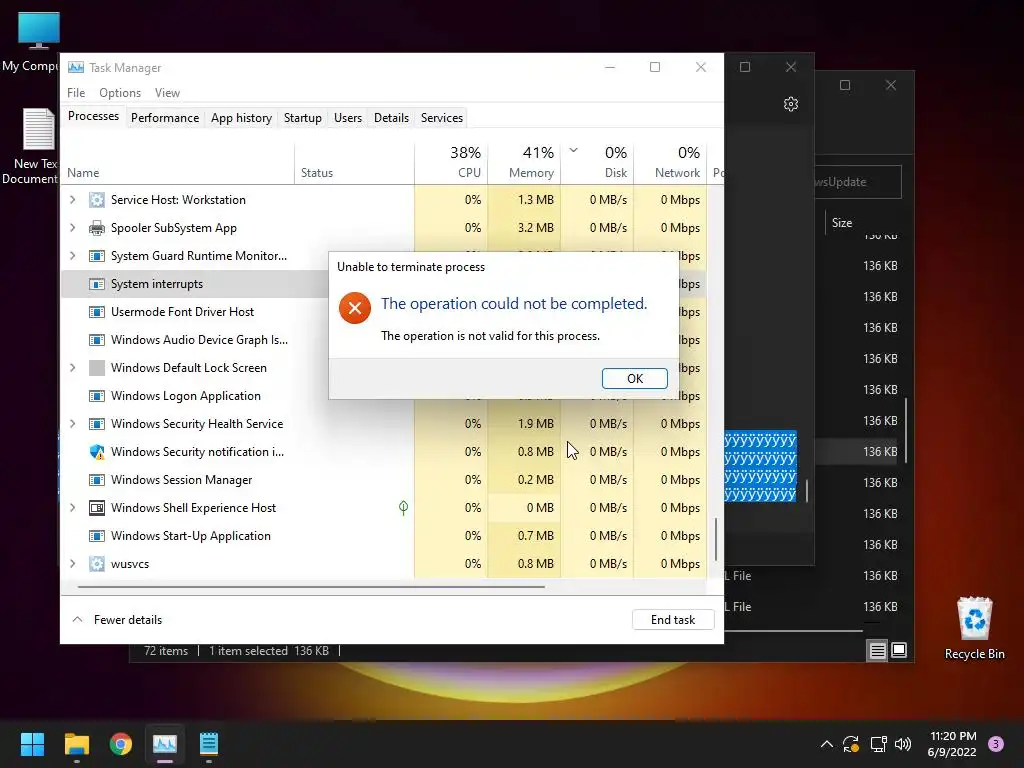
Task: Expand Windows Security Health Service row
Action: click(x=72, y=424)
